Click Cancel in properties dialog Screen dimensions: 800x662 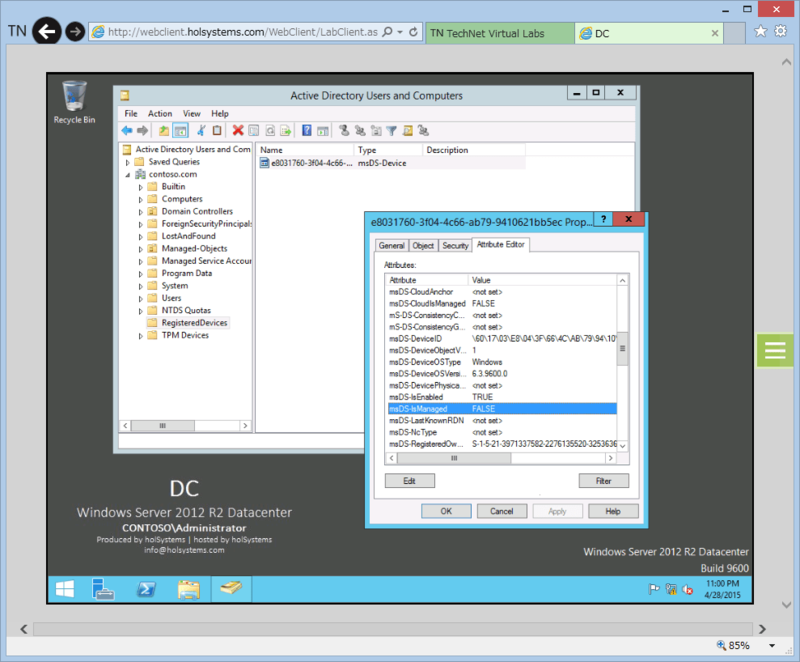[x=502, y=511]
